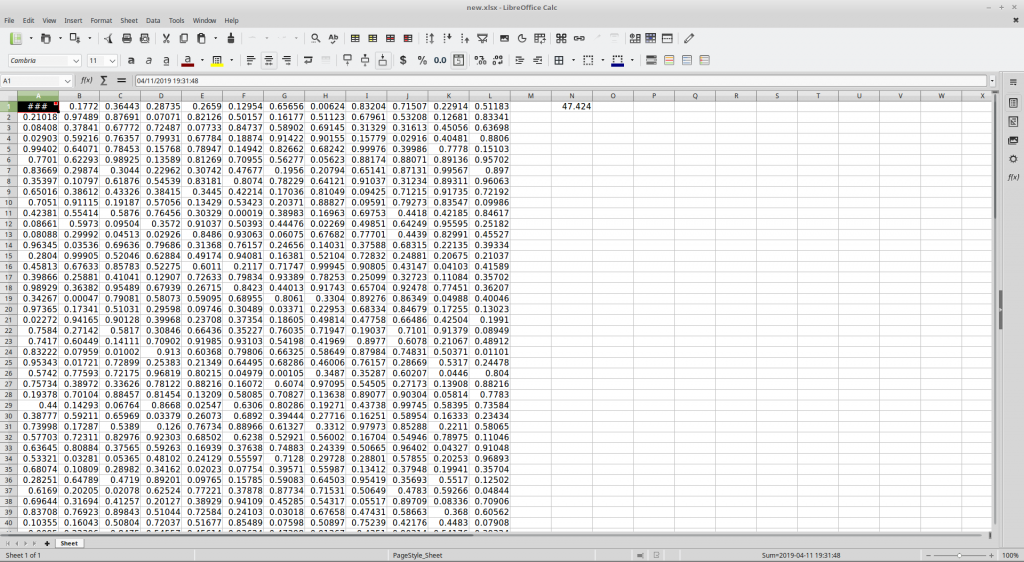Open the Name Box A1 dropdown
The image size is (1024, 562).
(67, 81)
